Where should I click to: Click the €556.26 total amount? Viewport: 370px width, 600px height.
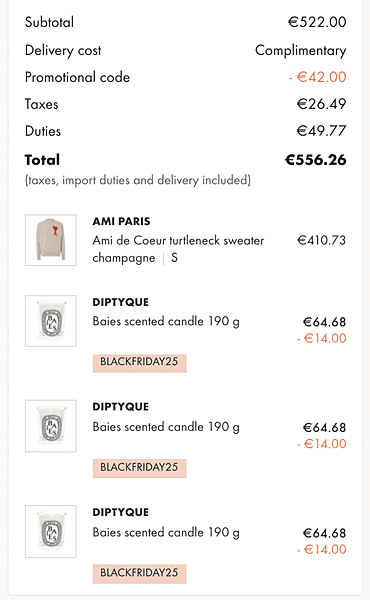point(316,160)
